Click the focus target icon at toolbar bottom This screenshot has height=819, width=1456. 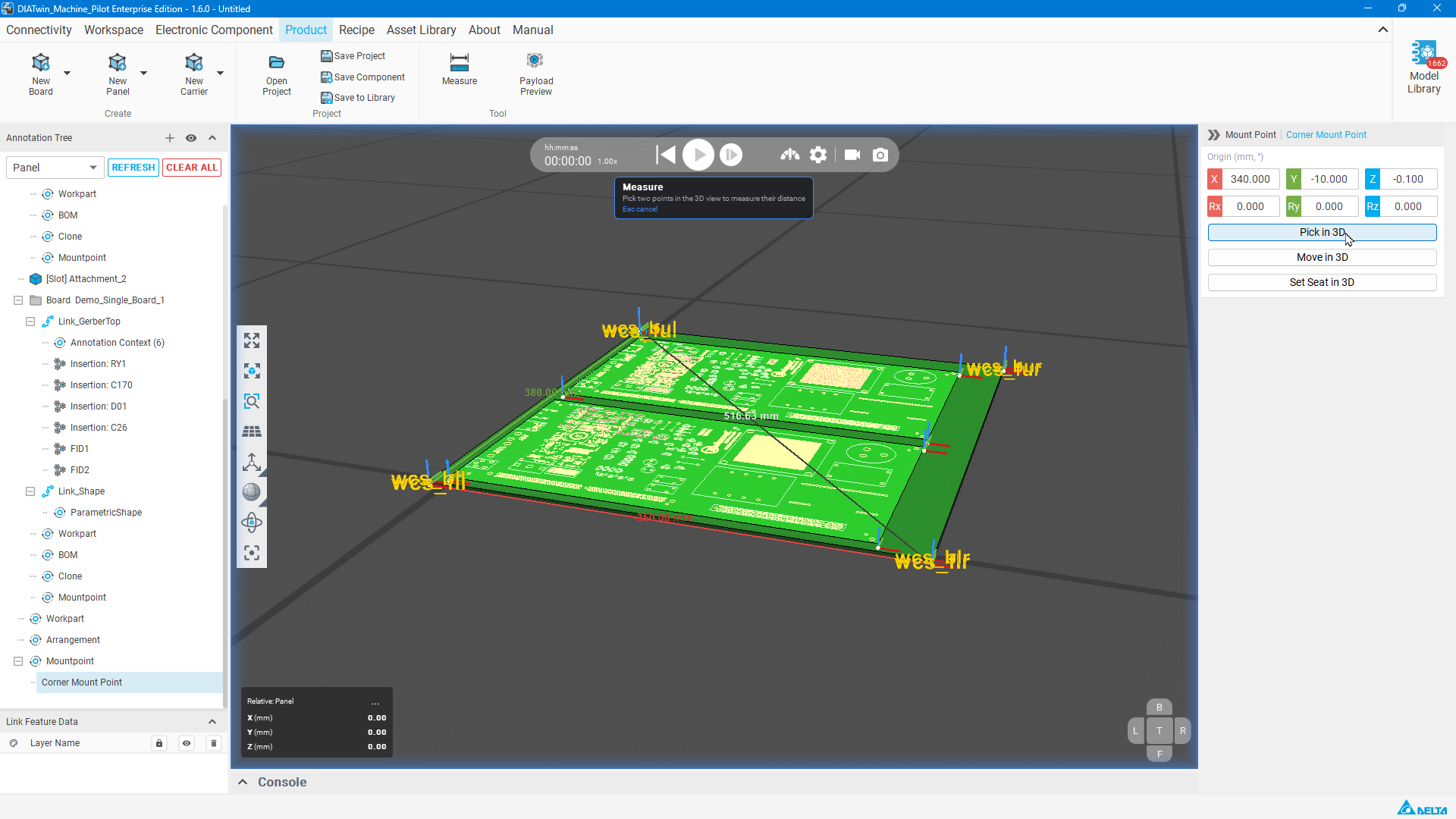pos(252,553)
